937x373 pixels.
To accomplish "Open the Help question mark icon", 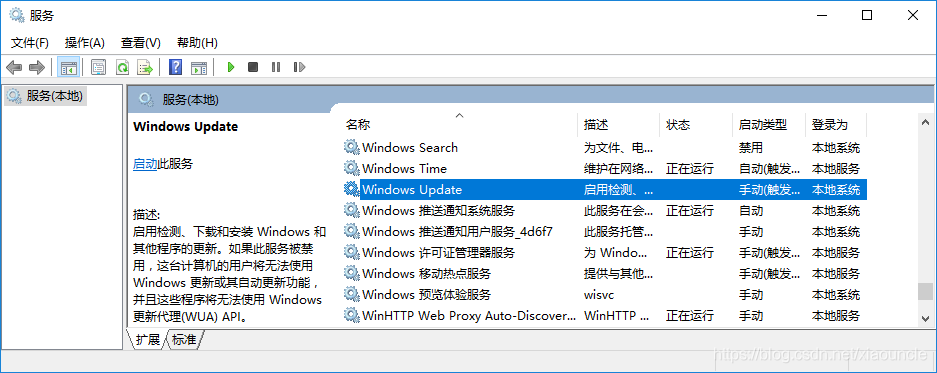I will pos(175,68).
